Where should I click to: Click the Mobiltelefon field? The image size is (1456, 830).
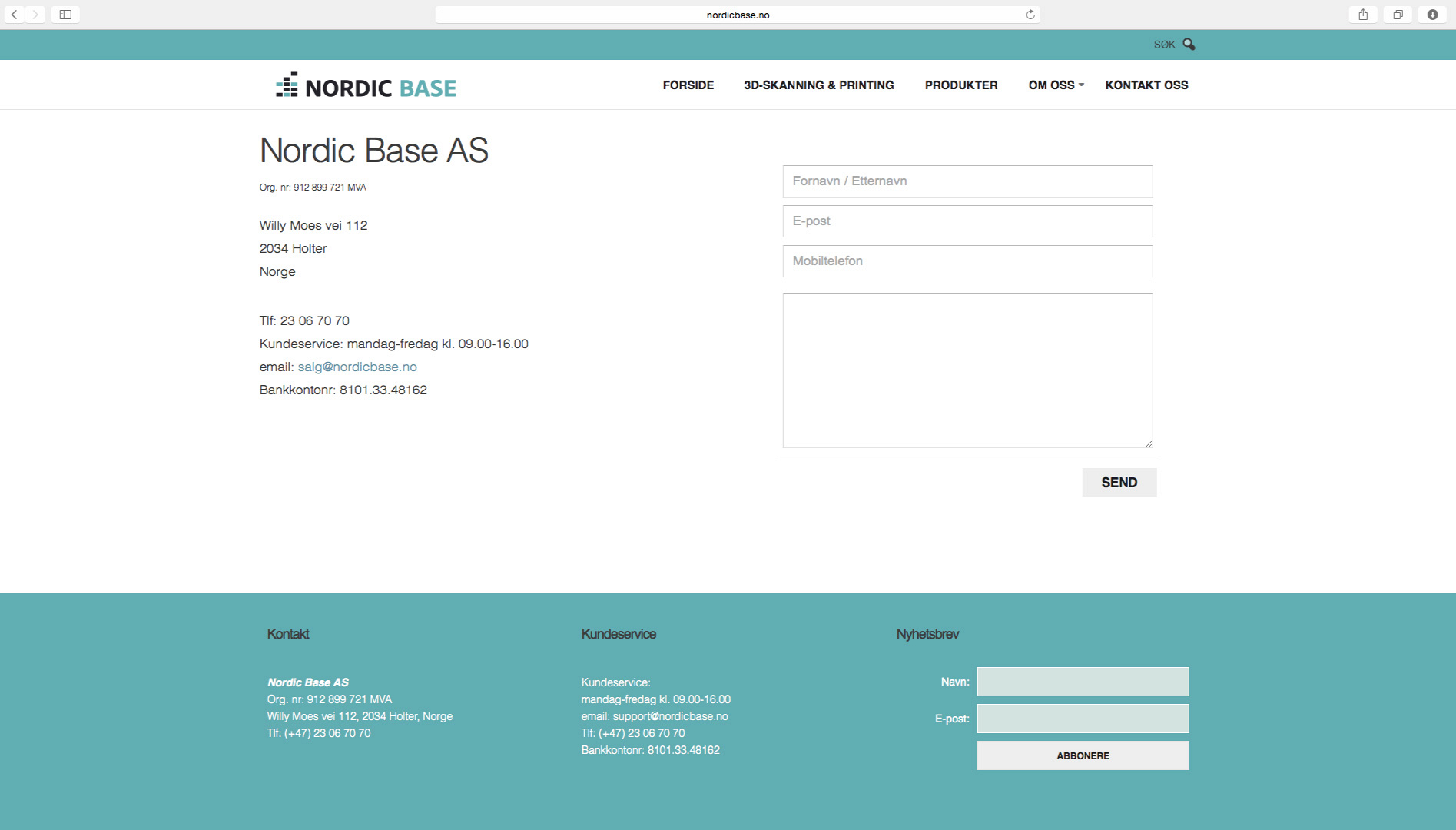click(x=967, y=261)
